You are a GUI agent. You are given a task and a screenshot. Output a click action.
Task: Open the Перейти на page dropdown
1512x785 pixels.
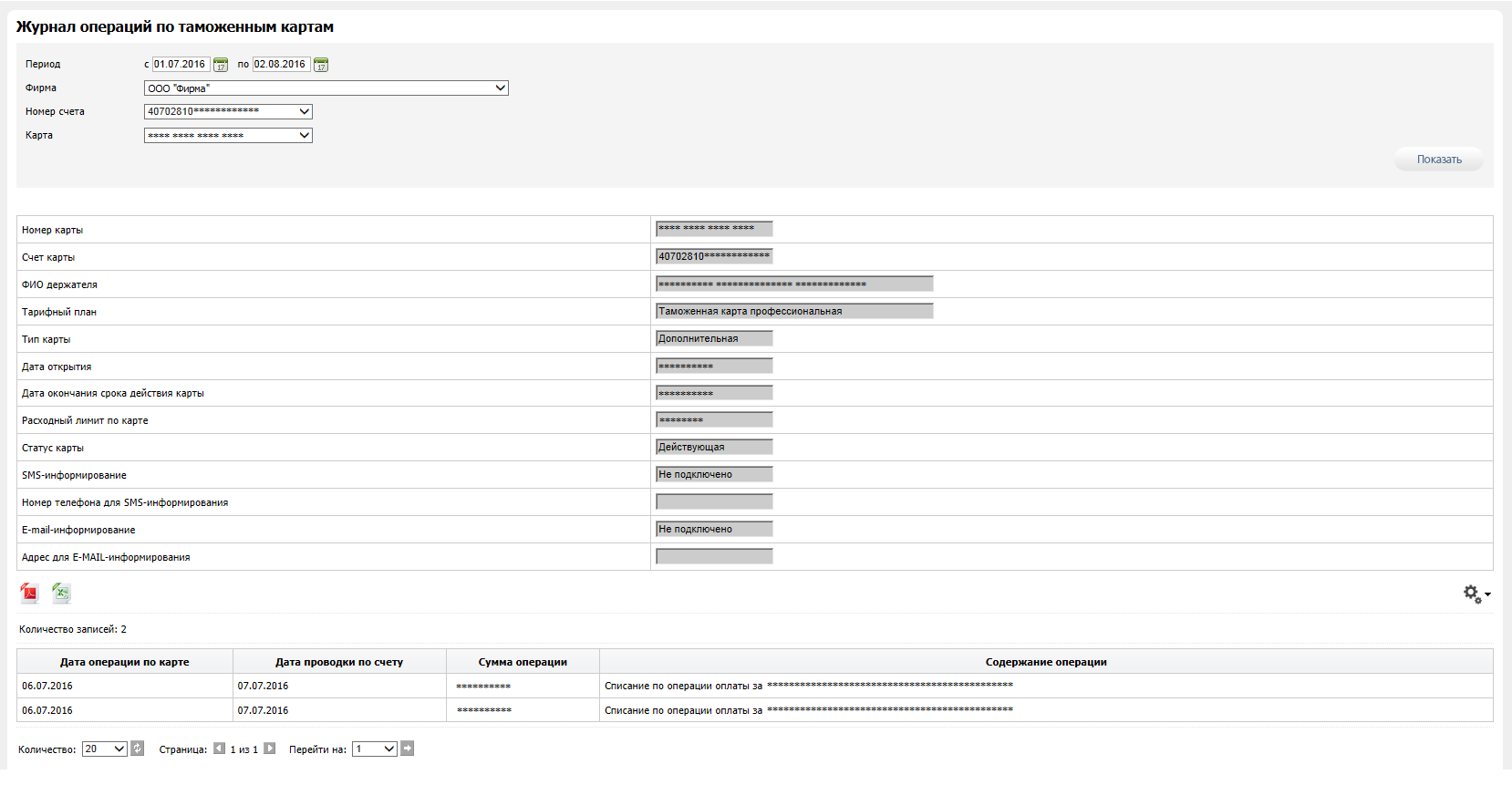[x=375, y=749]
